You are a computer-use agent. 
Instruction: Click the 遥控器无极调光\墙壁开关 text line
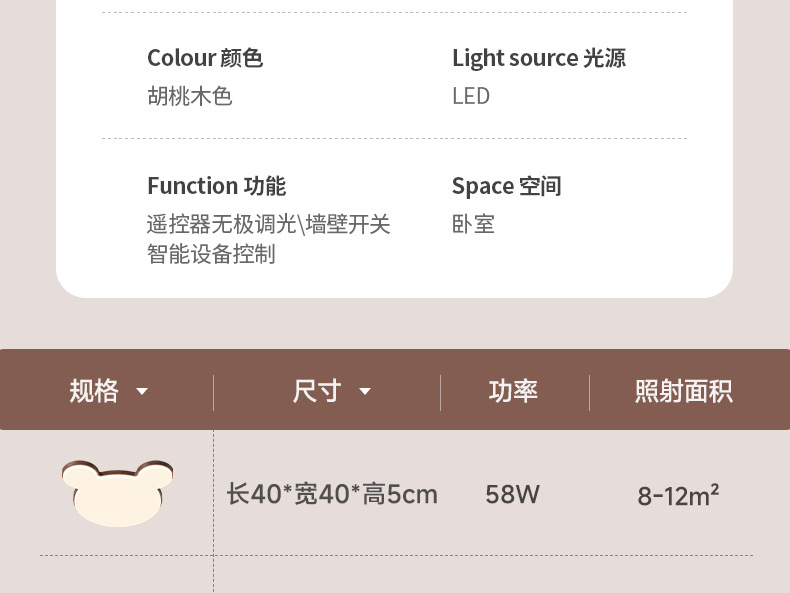point(268,224)
